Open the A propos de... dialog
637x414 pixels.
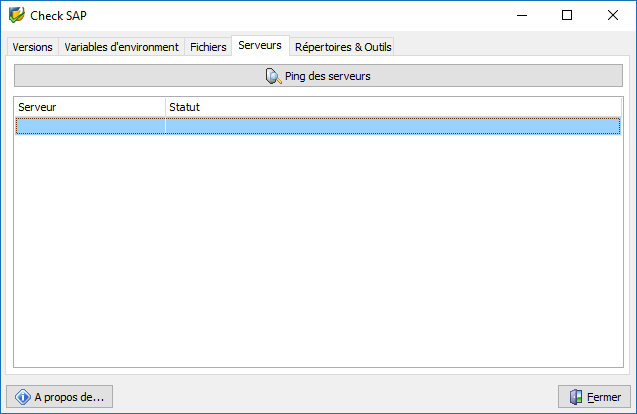60,397
